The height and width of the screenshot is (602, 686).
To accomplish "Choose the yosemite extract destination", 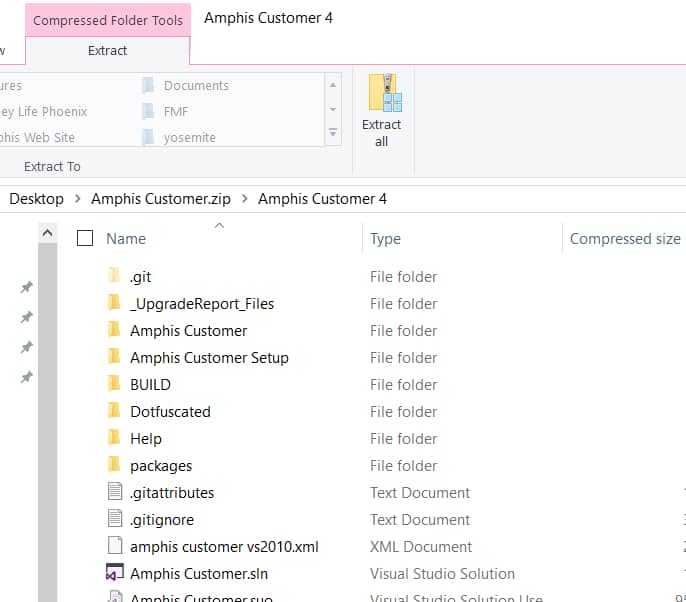I will pyautogui.click(x=179, y=137).
